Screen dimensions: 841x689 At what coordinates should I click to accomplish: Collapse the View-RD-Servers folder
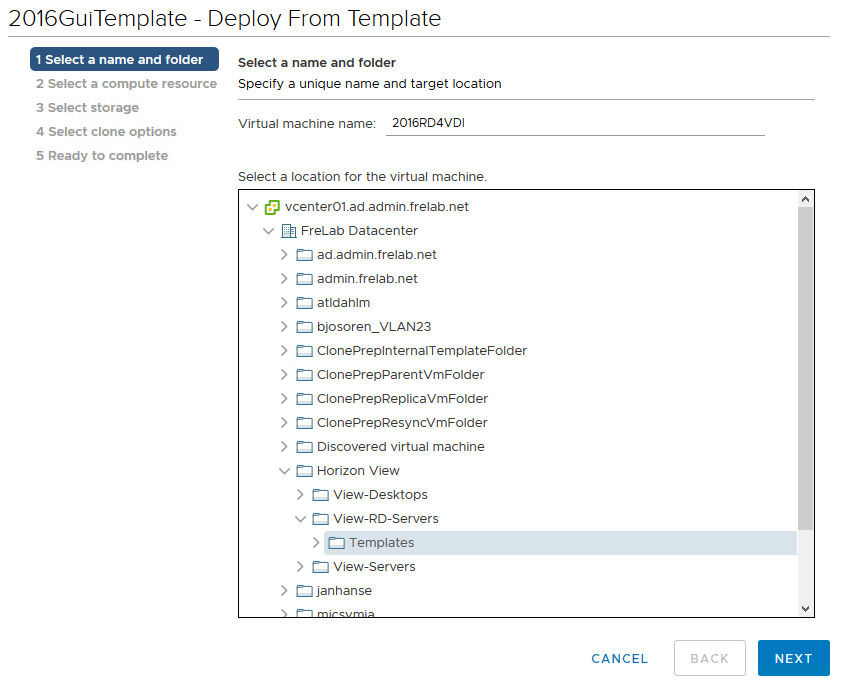300,519
